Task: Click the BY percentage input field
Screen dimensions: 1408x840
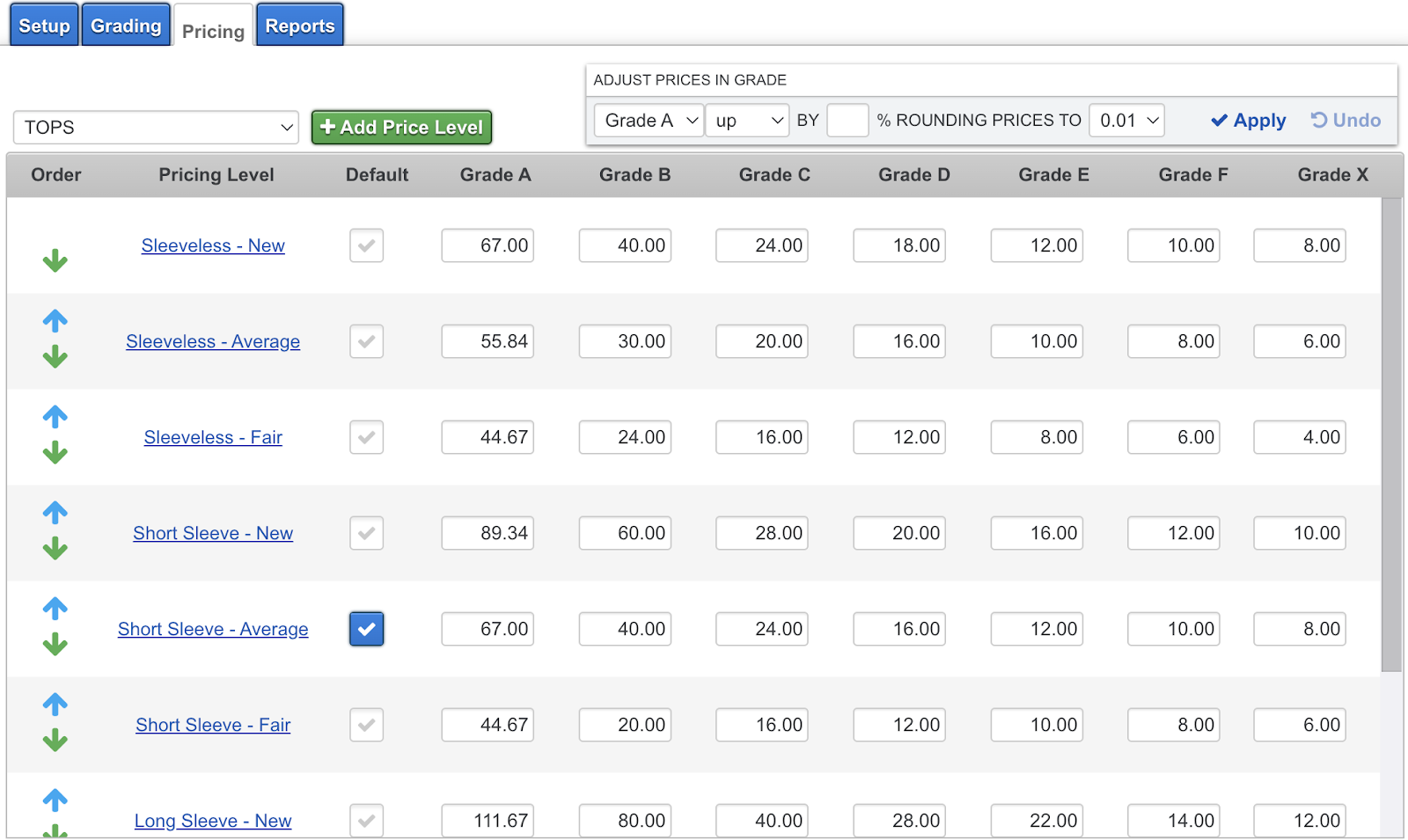Action: click(847, 121)
